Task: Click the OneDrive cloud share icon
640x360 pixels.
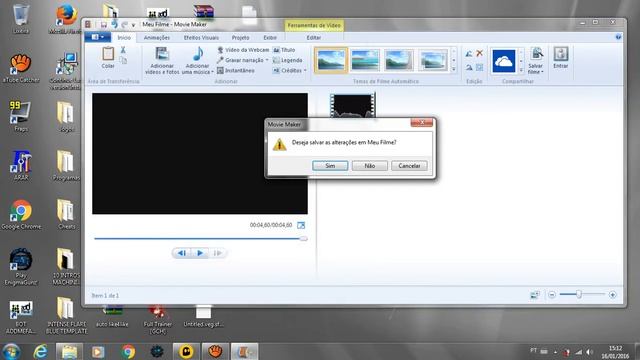Action: coord(504,61)
